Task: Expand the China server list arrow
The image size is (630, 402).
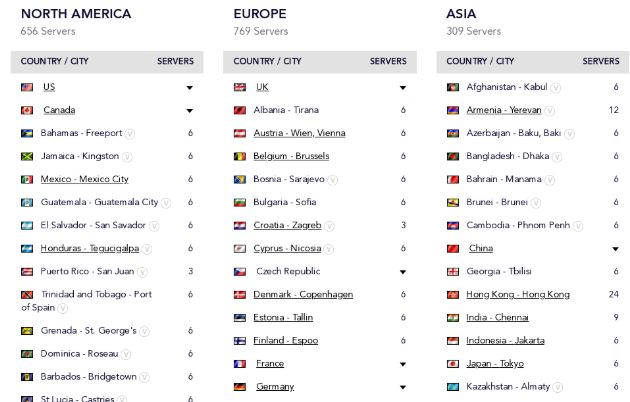Action: pyautogui.click(x=615, y=249)
